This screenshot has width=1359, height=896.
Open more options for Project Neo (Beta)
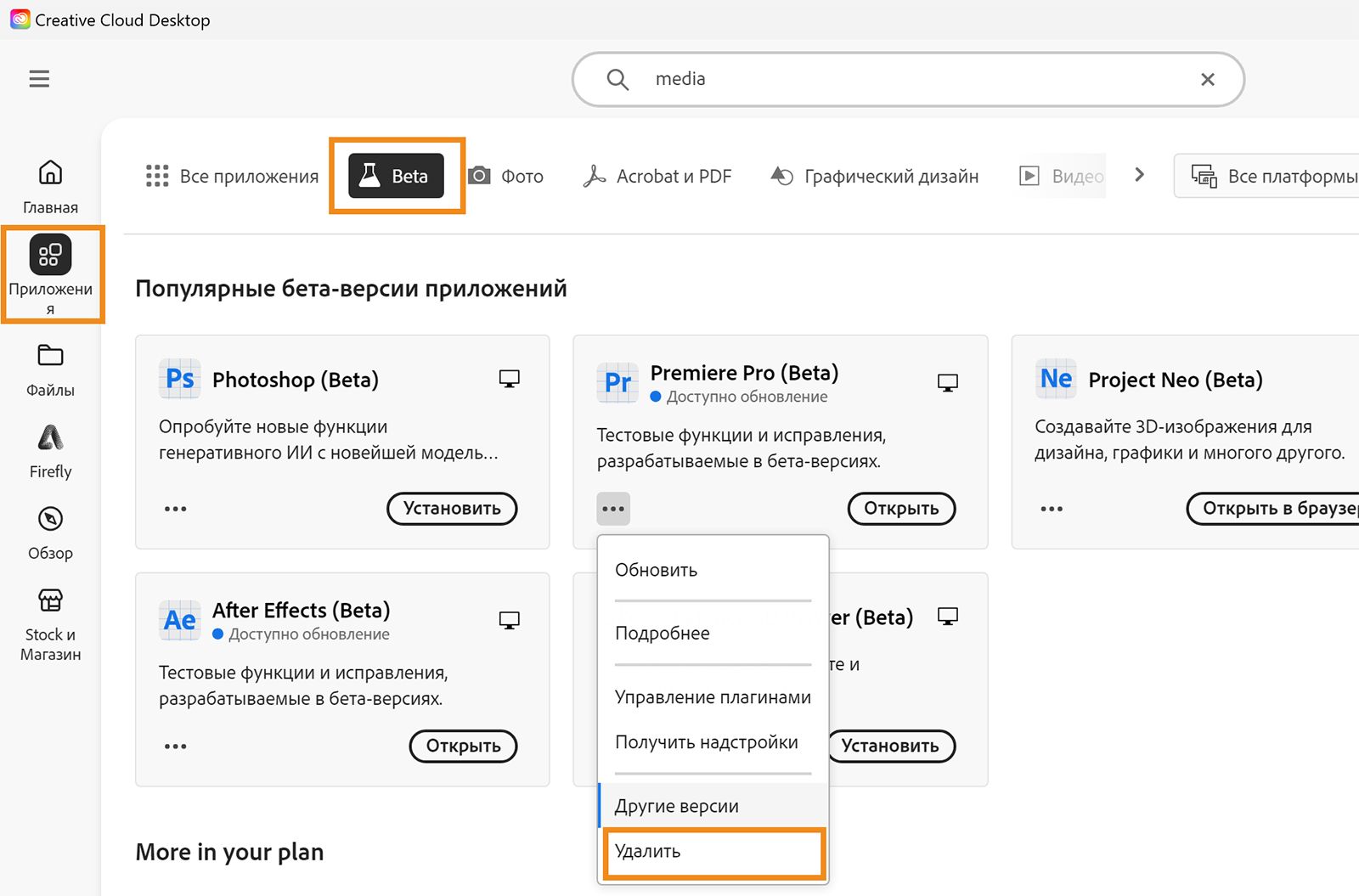[x=1052, y=509]
